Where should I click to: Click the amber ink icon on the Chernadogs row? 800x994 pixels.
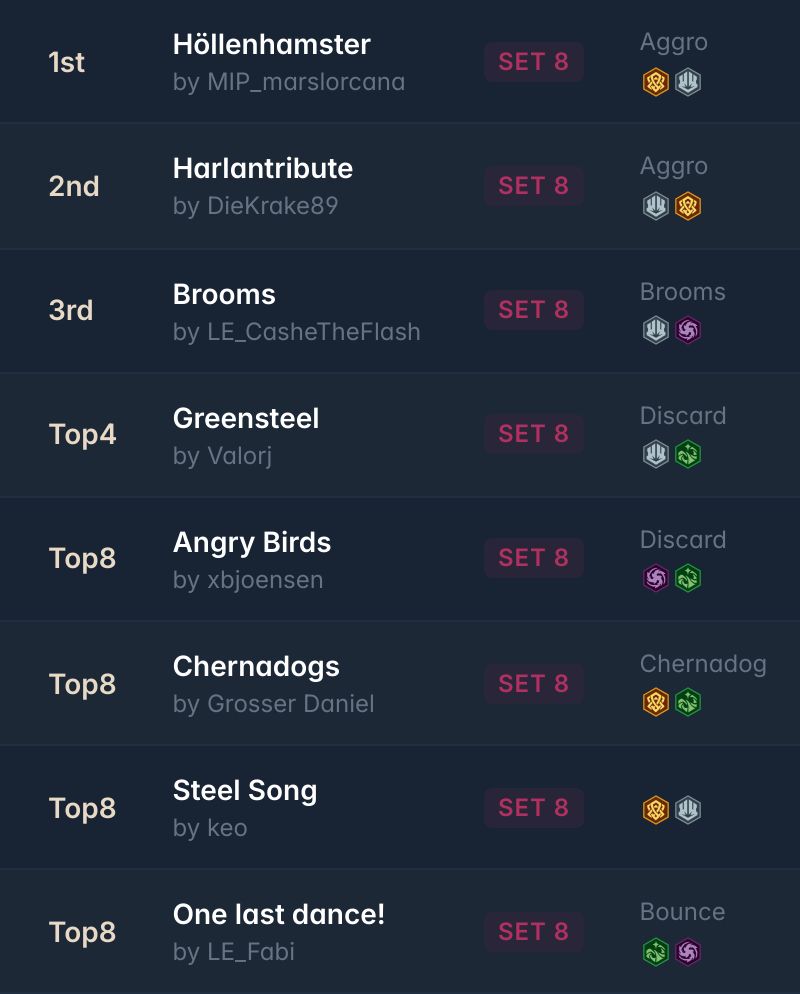coord(655,702)
